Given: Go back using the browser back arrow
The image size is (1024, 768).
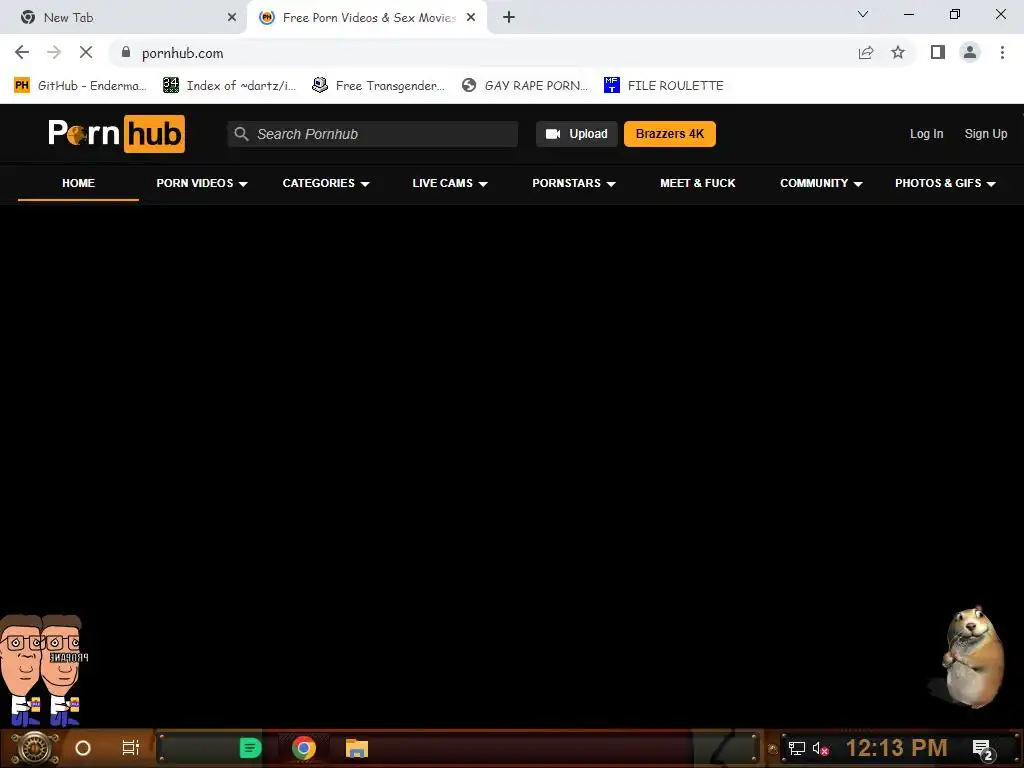Looking at the screenshot, I should coord(22,52).
